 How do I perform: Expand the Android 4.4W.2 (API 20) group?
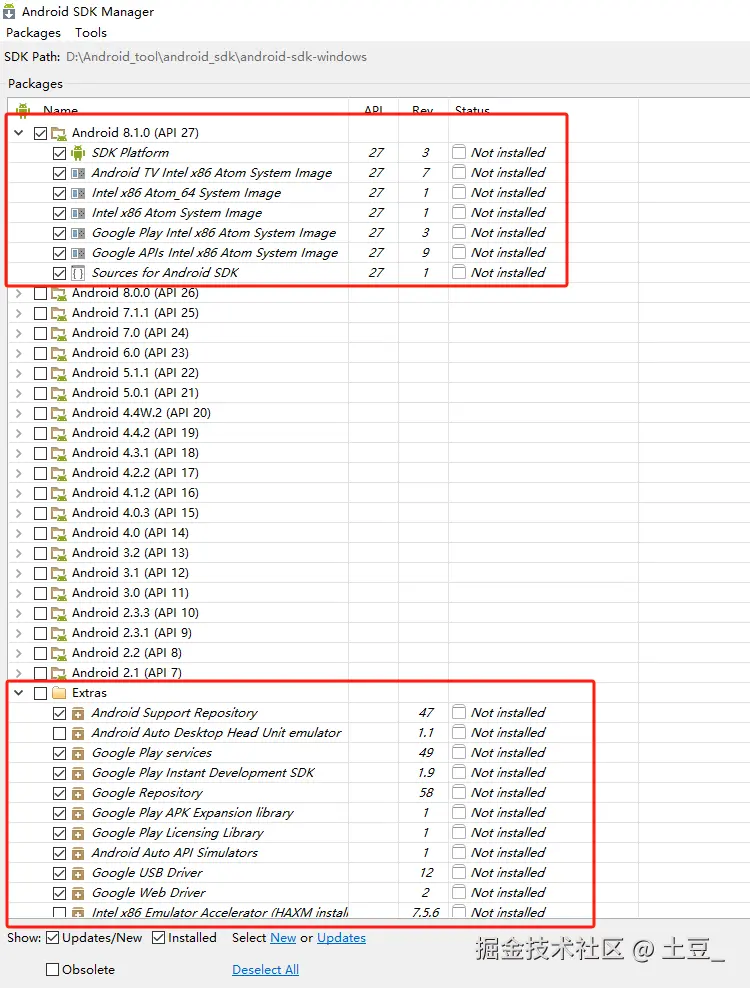(x=19, y=413)
